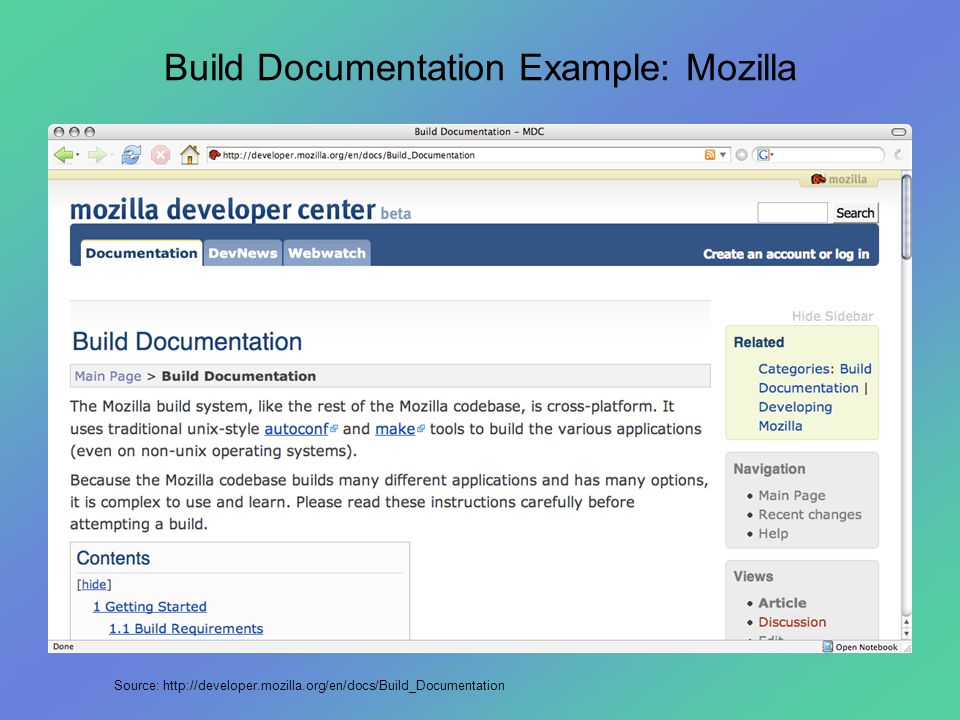Image resolution: width=960 pixels, height=720 pixels.
Task: Open Recent changes in Navigation
Action: pyautogui.click(x=810, y=514)
